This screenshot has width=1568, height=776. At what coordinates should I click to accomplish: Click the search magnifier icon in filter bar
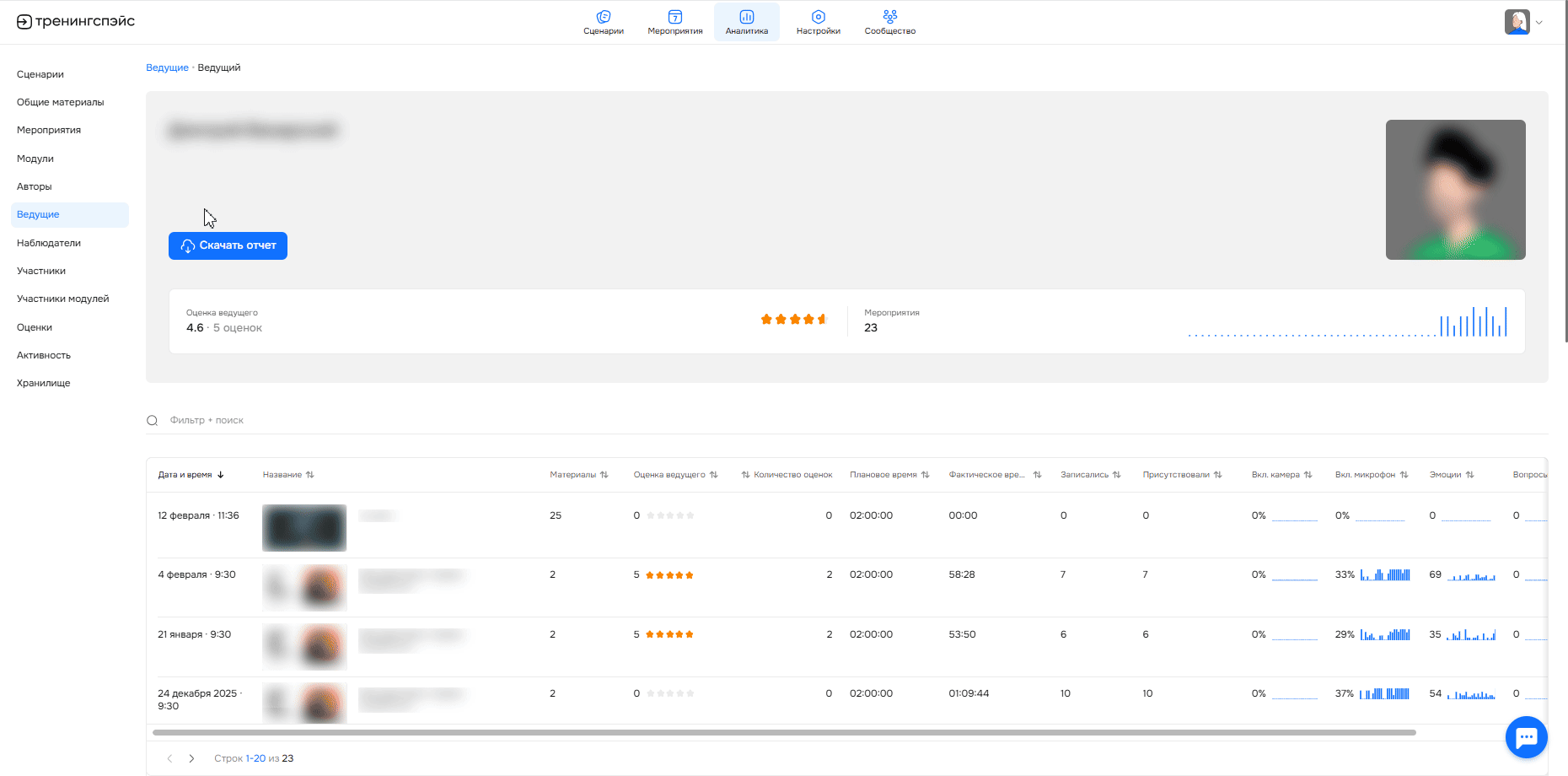coord(153,421)
